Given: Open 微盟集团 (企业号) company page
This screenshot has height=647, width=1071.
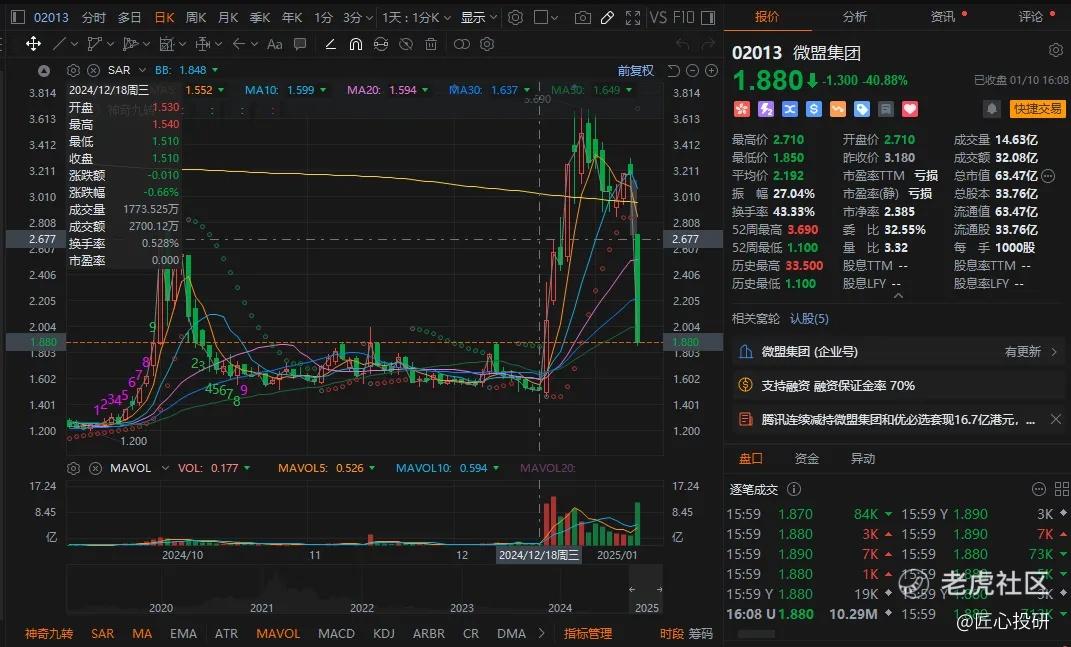Looking at the screenshot, I should (x=897, y=352).
